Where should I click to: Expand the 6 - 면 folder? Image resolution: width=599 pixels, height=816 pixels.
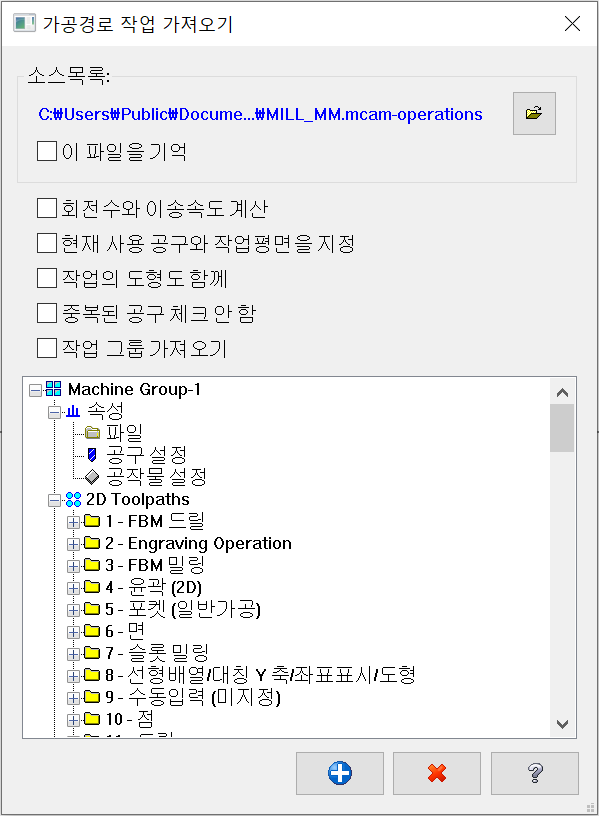[73, 632]
